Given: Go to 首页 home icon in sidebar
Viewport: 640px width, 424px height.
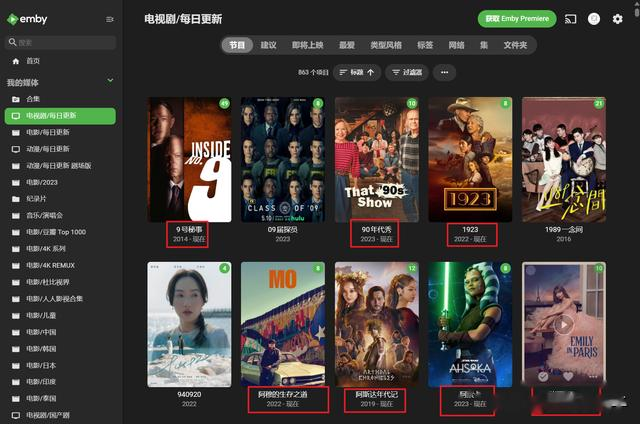Looking at the screenshot, I should coord(16,61).
